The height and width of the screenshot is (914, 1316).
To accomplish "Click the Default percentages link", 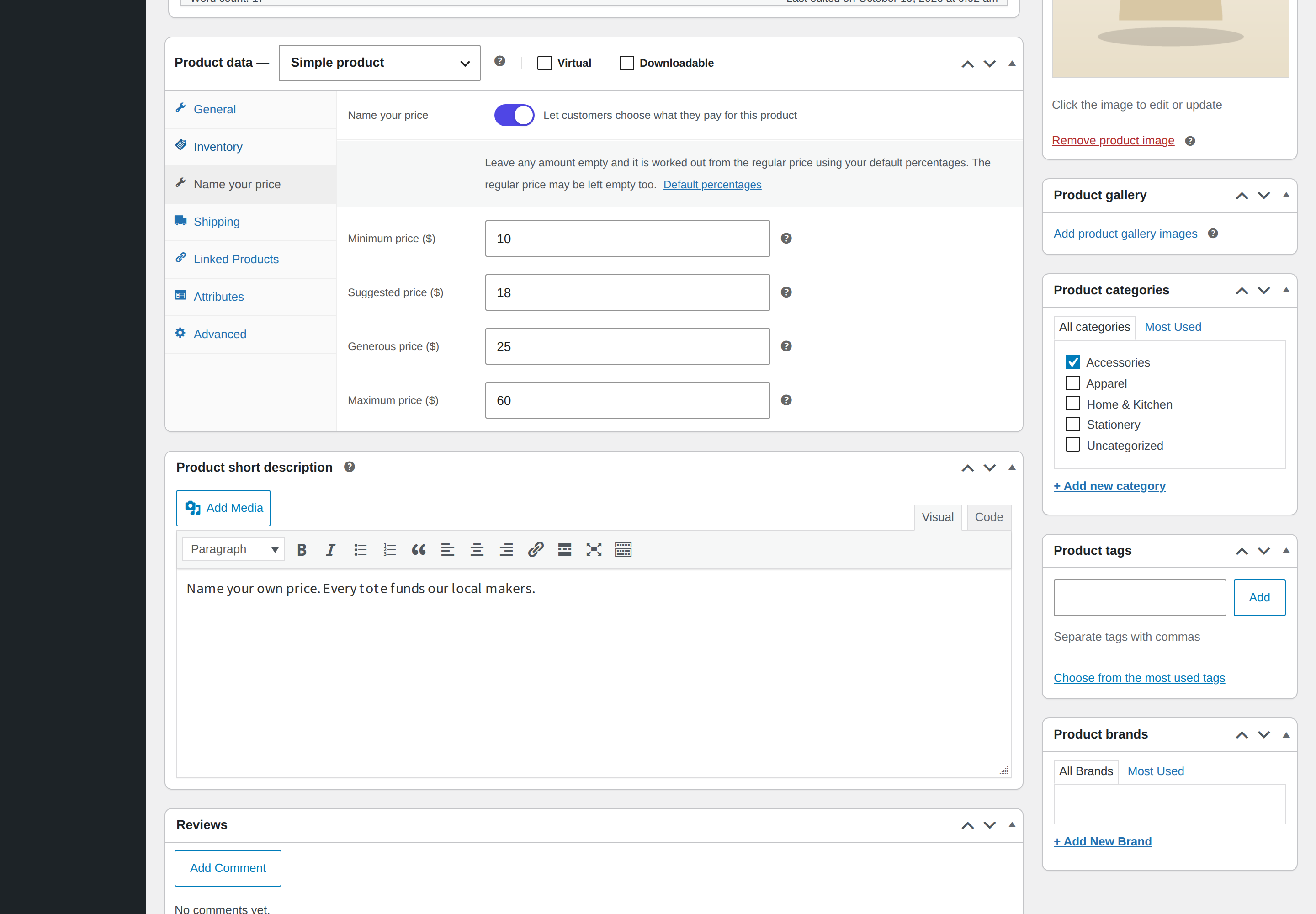I will 712,185.
